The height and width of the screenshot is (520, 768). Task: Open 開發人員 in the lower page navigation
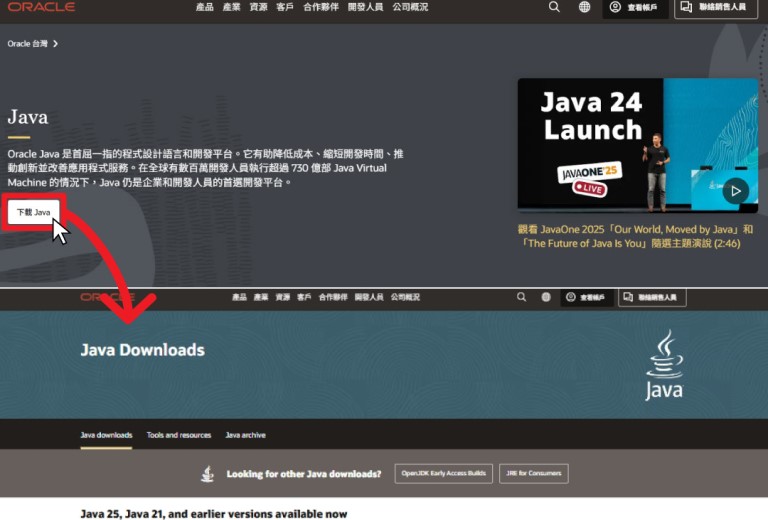tap(369, 297)
